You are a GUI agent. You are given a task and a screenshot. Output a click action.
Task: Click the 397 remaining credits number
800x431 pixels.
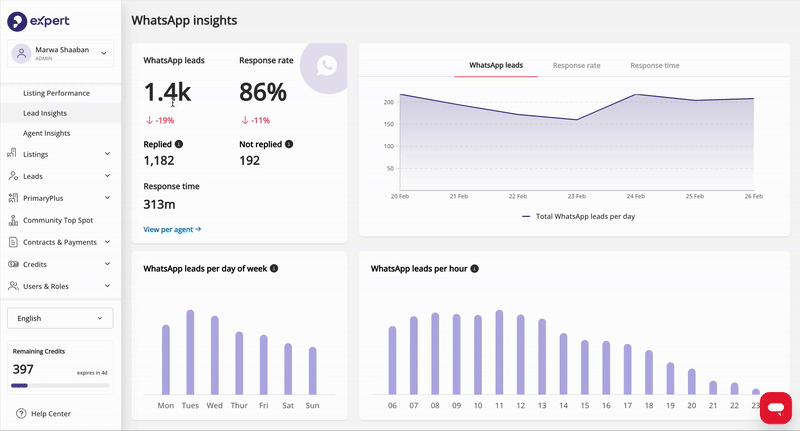pos(23,369)
